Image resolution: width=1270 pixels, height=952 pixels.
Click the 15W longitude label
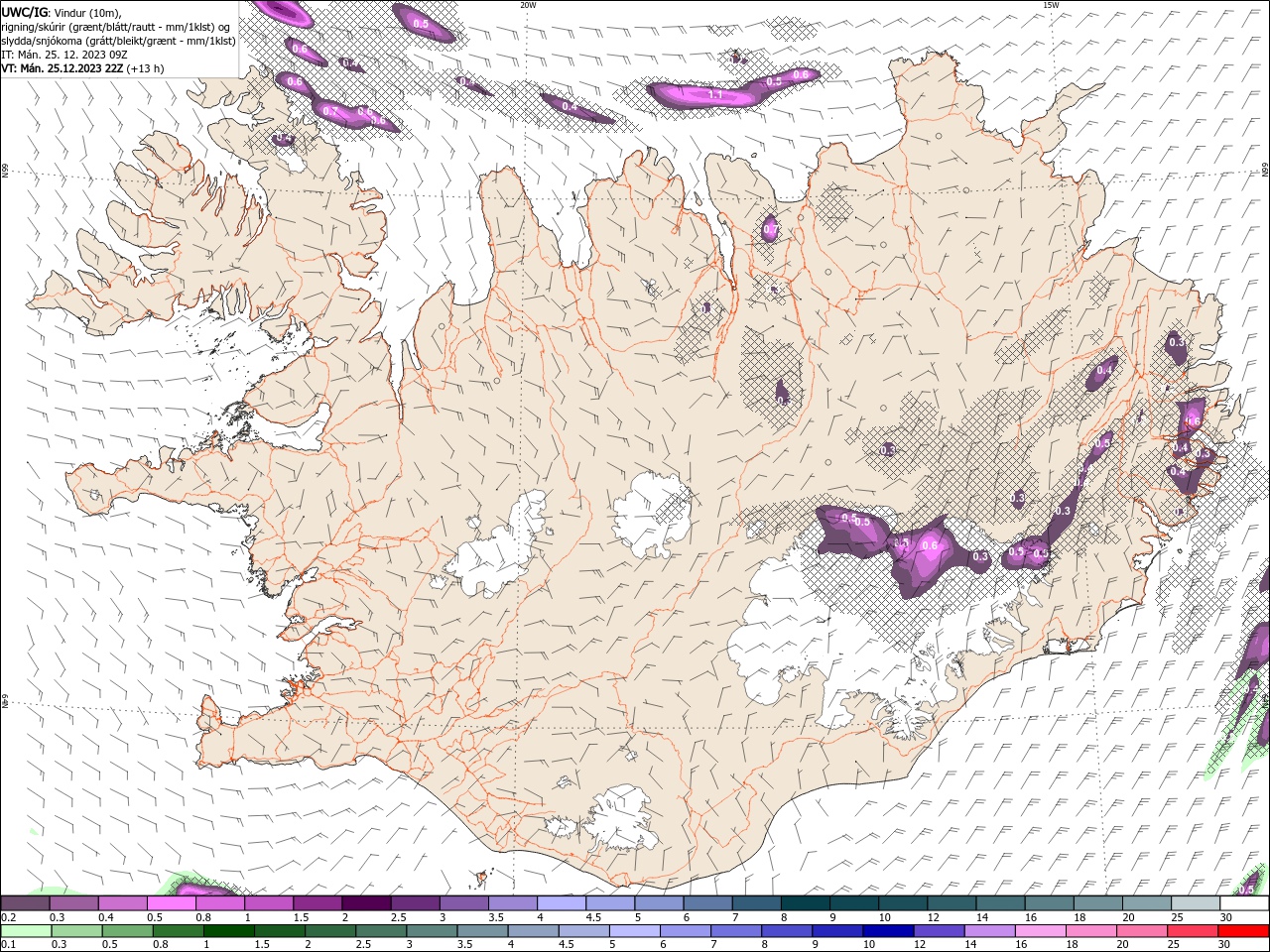coord(1050,5)
